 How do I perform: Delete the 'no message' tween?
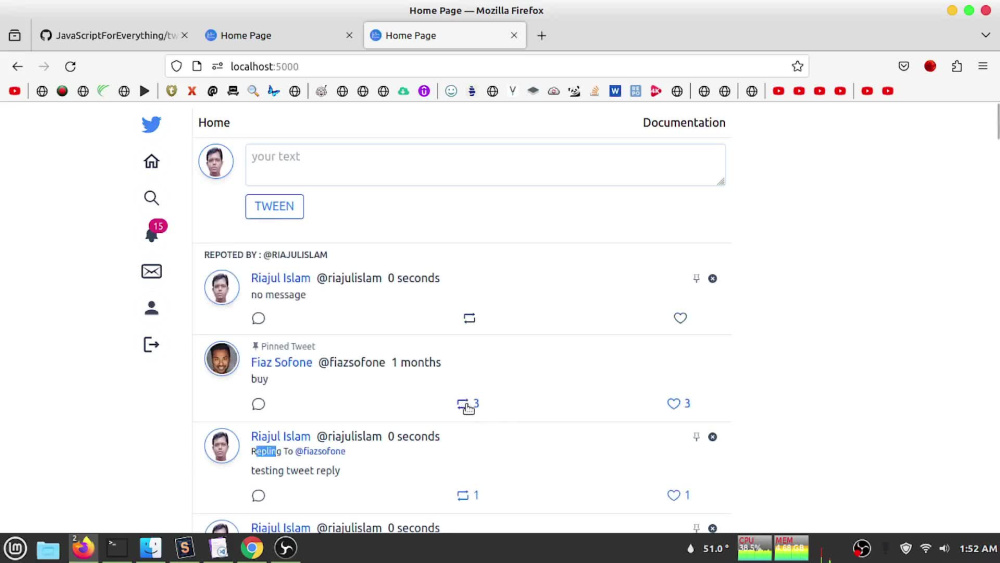pos(712,279)
